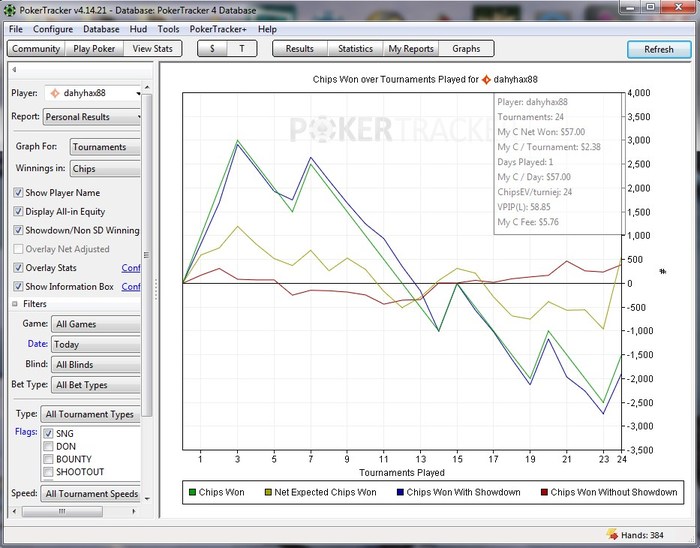Collapse the Filters section toggle

click(x=15, y=304)
